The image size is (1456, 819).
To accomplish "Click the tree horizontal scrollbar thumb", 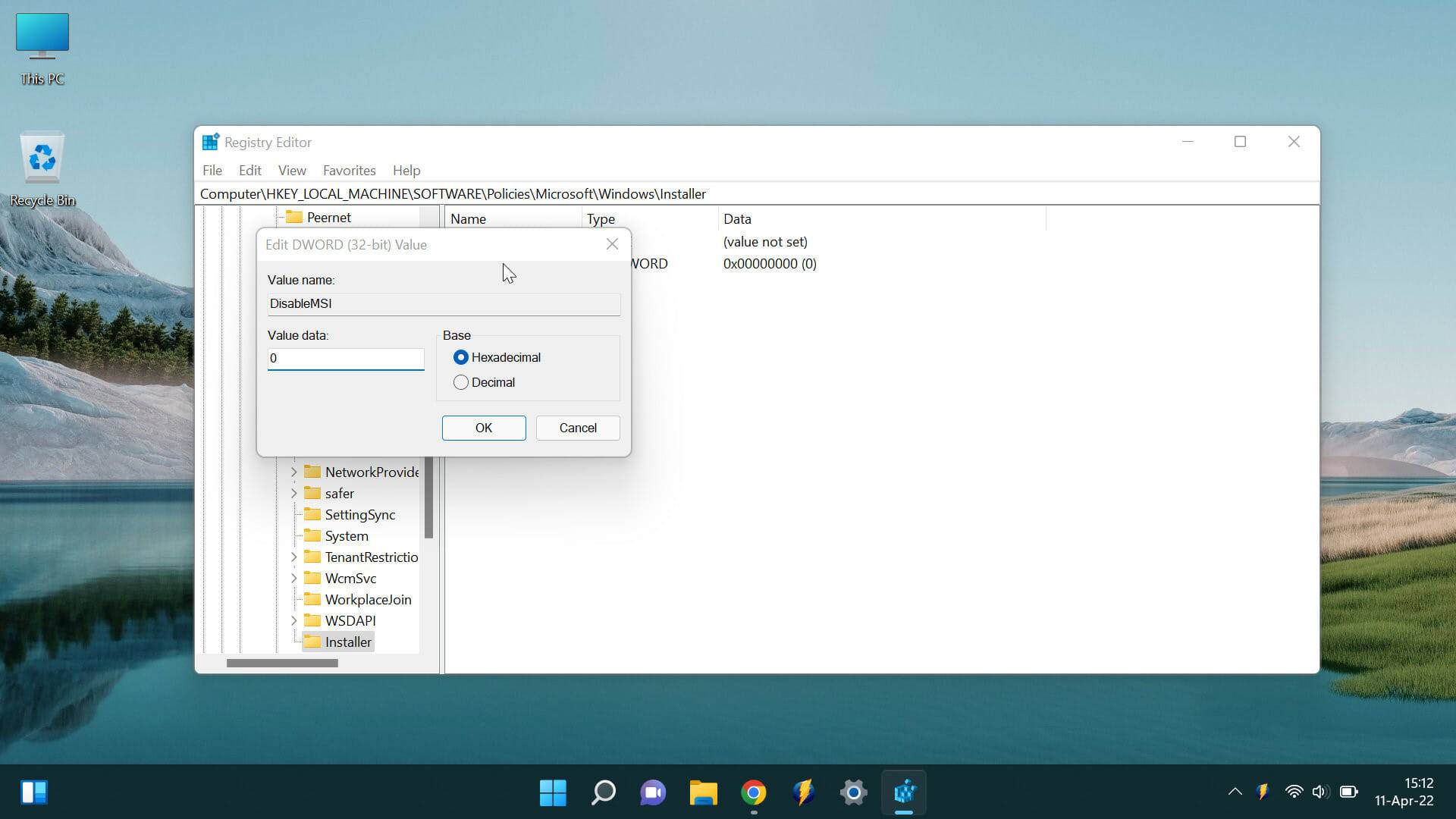I will [282, 663].
